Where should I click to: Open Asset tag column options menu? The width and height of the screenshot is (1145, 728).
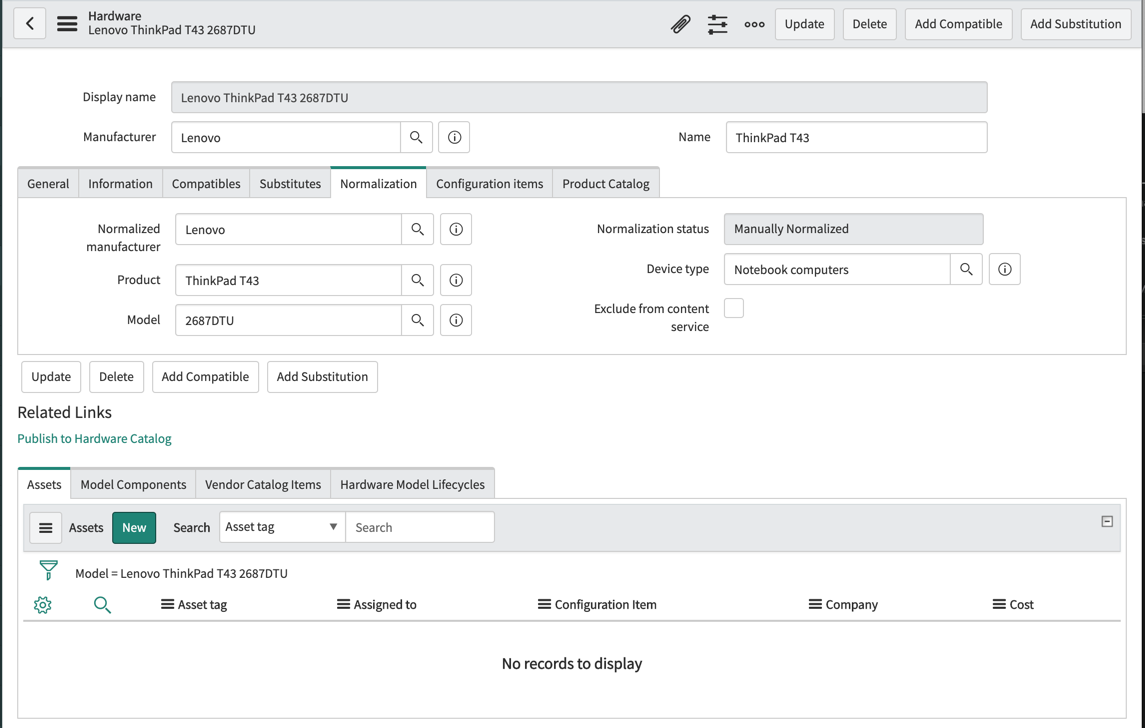coord(167,605)
